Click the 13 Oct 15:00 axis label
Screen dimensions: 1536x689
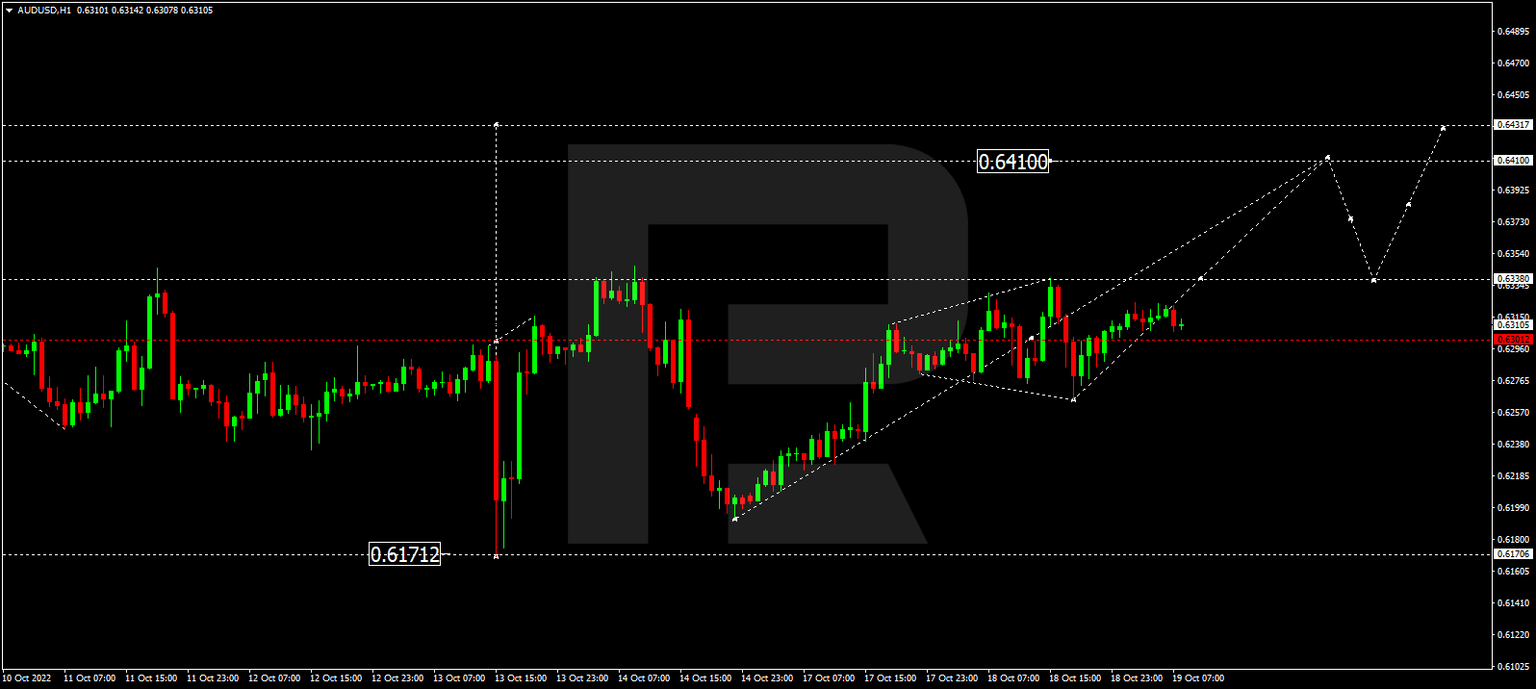(x=519, y=677)
